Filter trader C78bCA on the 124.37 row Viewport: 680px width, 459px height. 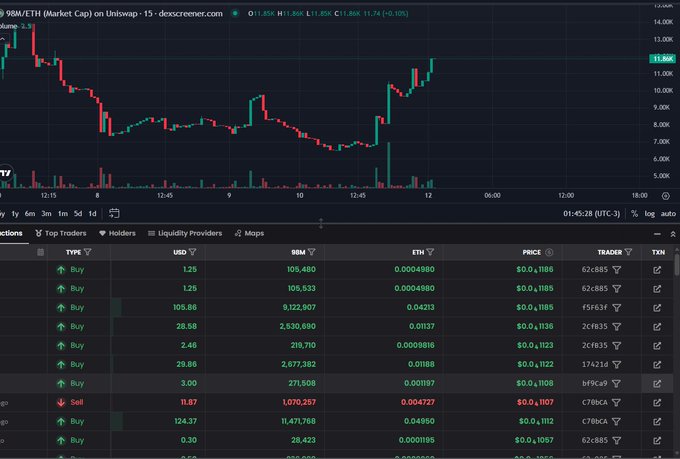tap(617, 422)
